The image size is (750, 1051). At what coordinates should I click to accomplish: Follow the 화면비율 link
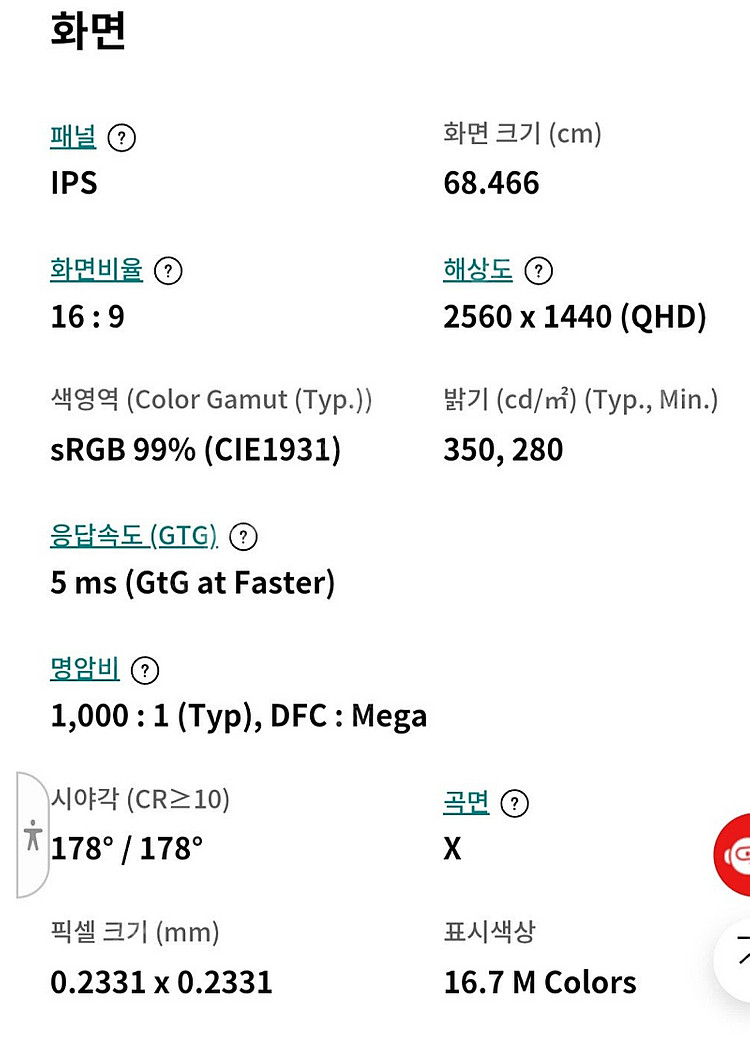pos(97,269)
